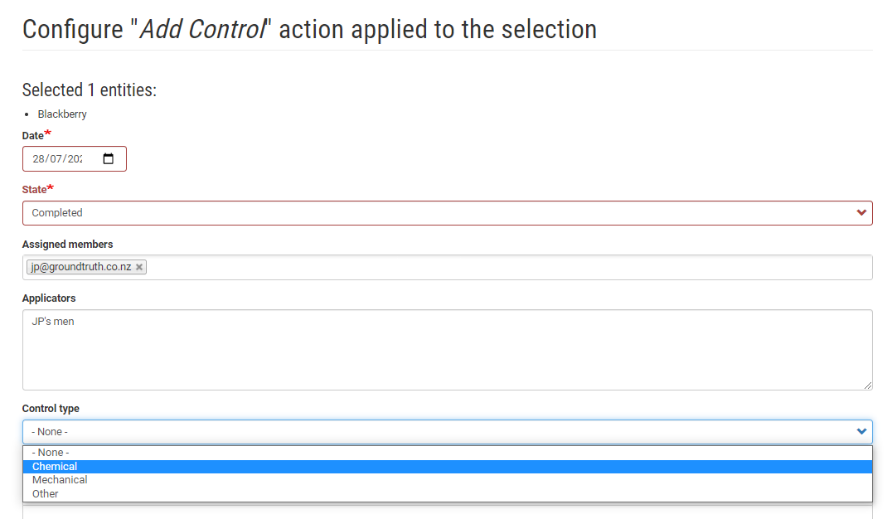The image size is (887, 519).
Task: Click the Assigned members label
Action: click(67, 245)
